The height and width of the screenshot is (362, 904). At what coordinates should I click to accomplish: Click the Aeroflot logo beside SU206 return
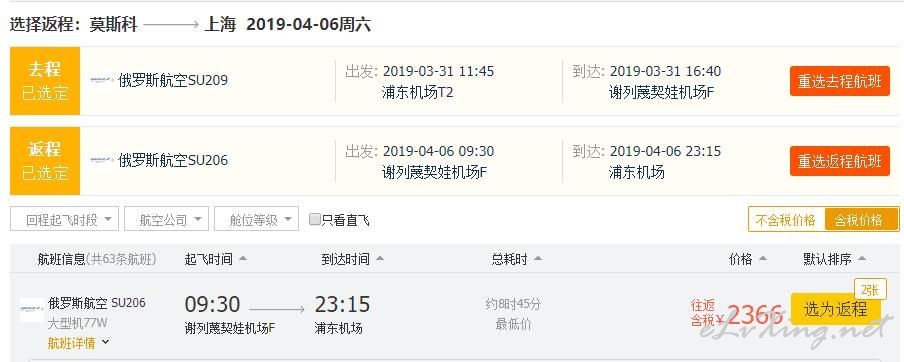pyautogui.click(x=102, y=160)
